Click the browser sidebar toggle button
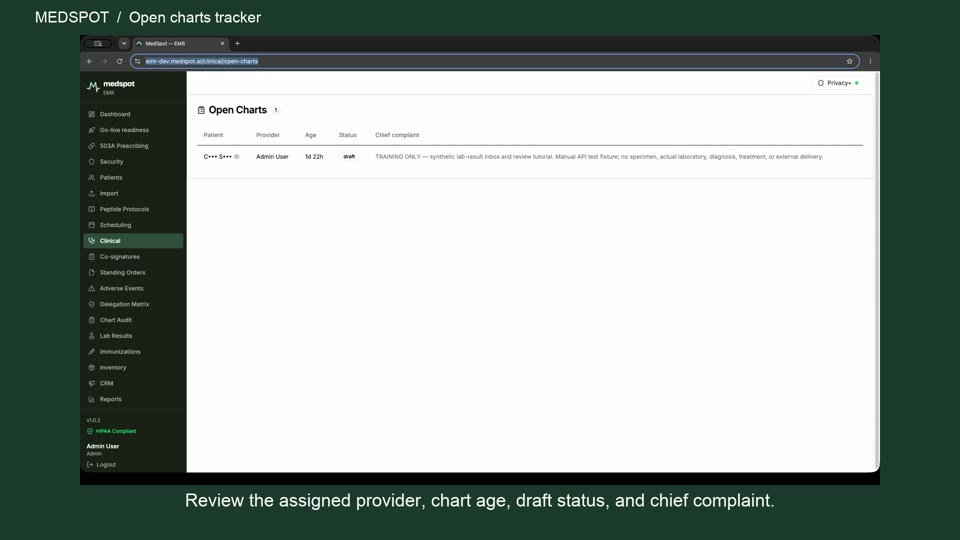This screenshot has height=540, width=960. coord(97,43)
